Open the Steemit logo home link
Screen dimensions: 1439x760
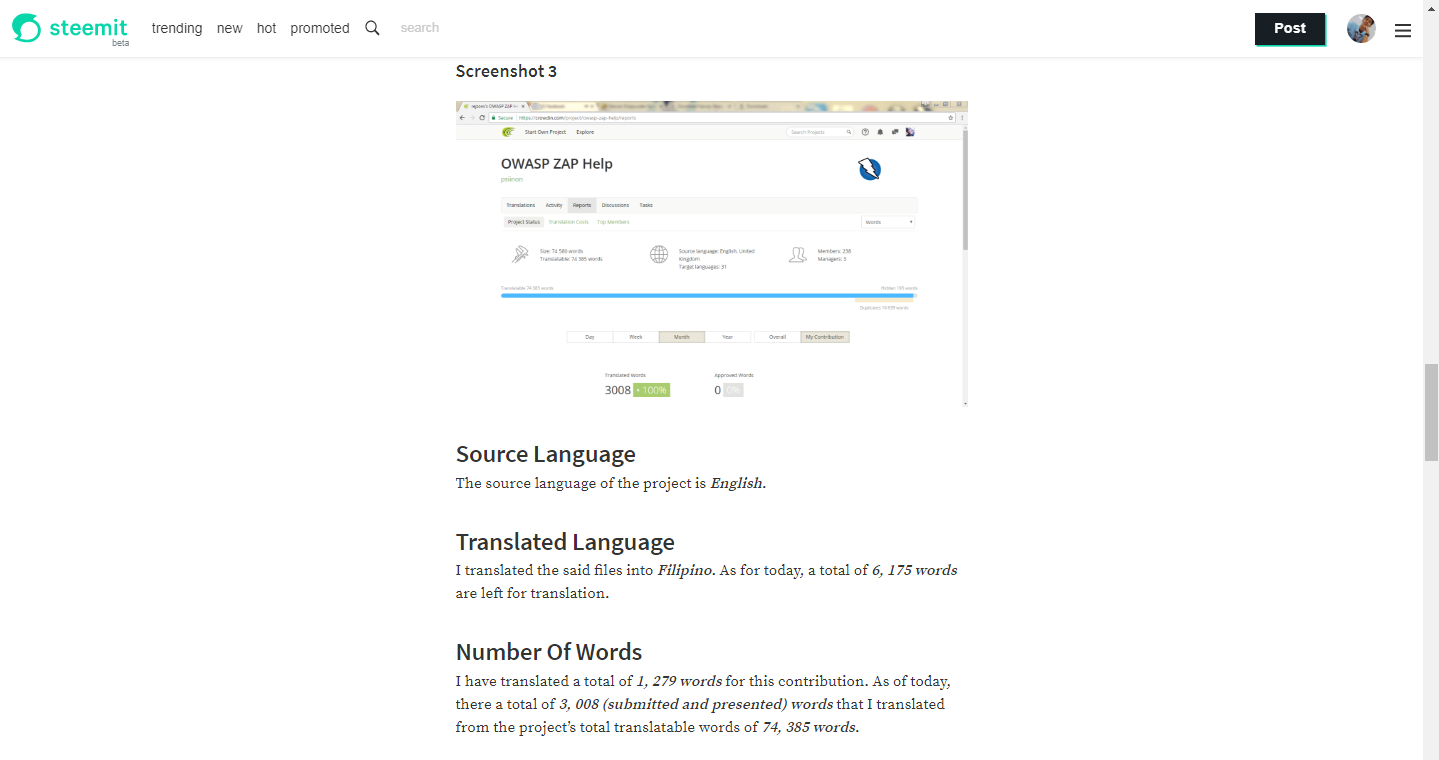[70, 28]
